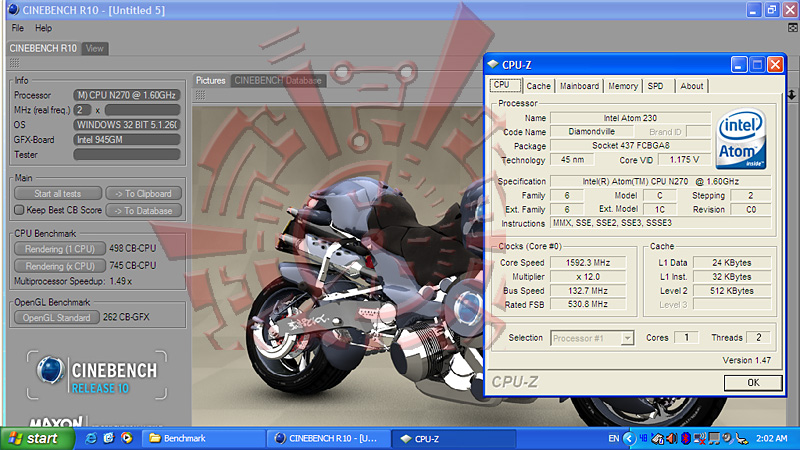Click the CPU-Z window title diamond icon
Image resolution: width=800 pixels, height=450 pixels.
tap(493, 65)
